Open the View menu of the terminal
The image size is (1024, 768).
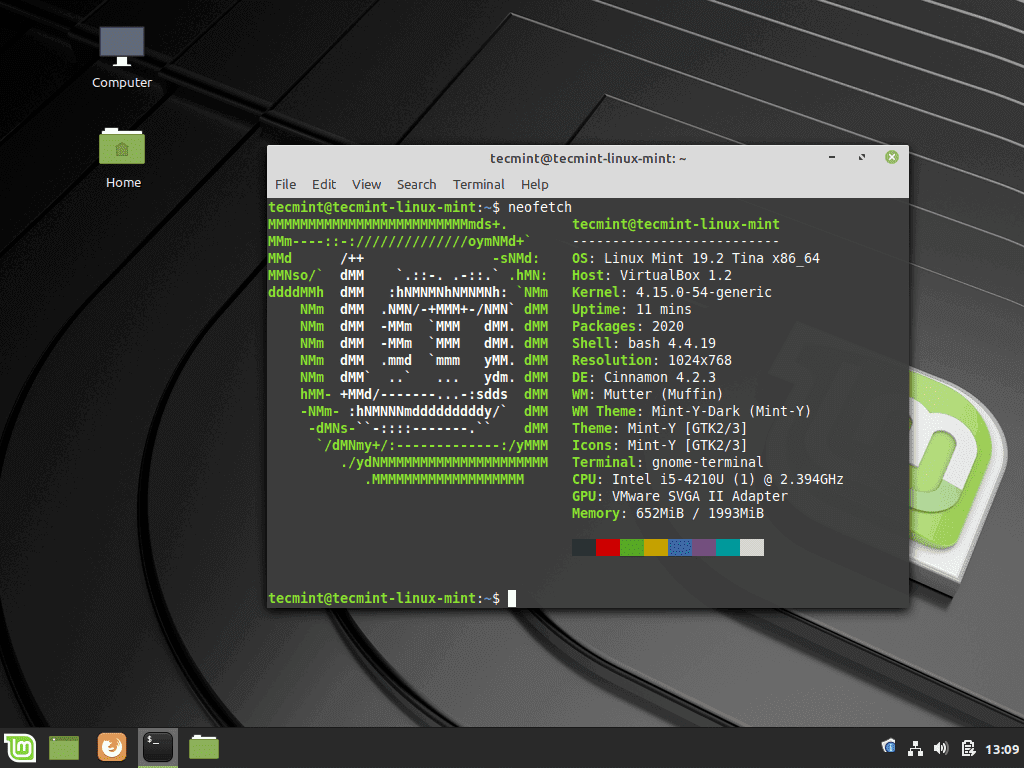(x=366, y=184)
